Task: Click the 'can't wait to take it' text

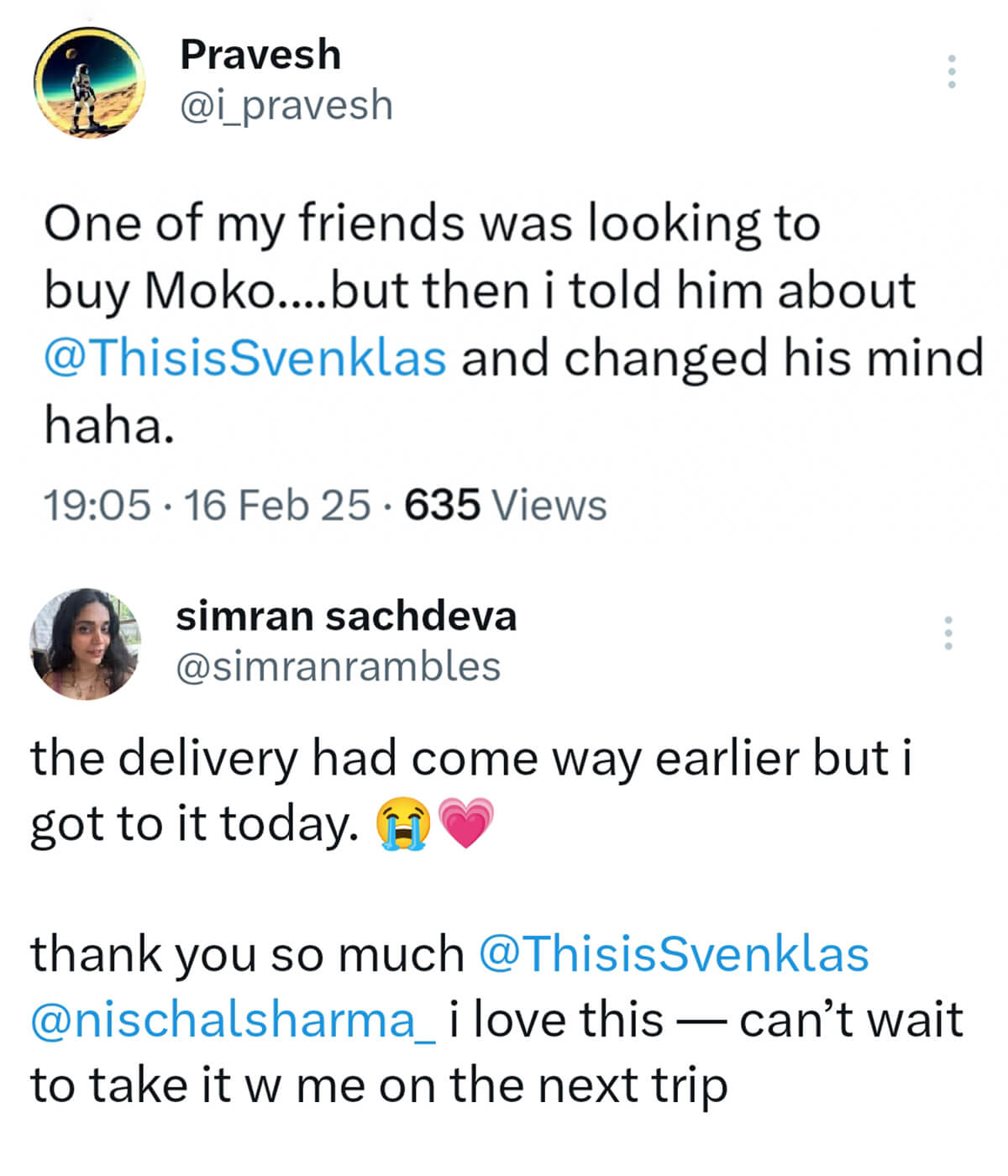Action: pos(850,1020)
